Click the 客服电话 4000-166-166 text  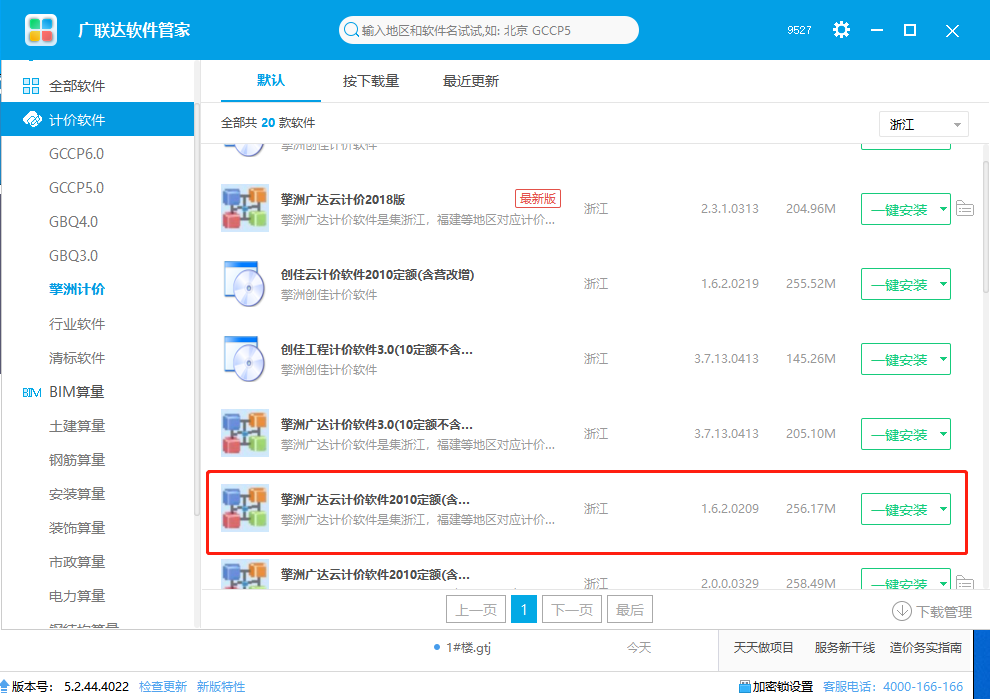click(893, 686)
